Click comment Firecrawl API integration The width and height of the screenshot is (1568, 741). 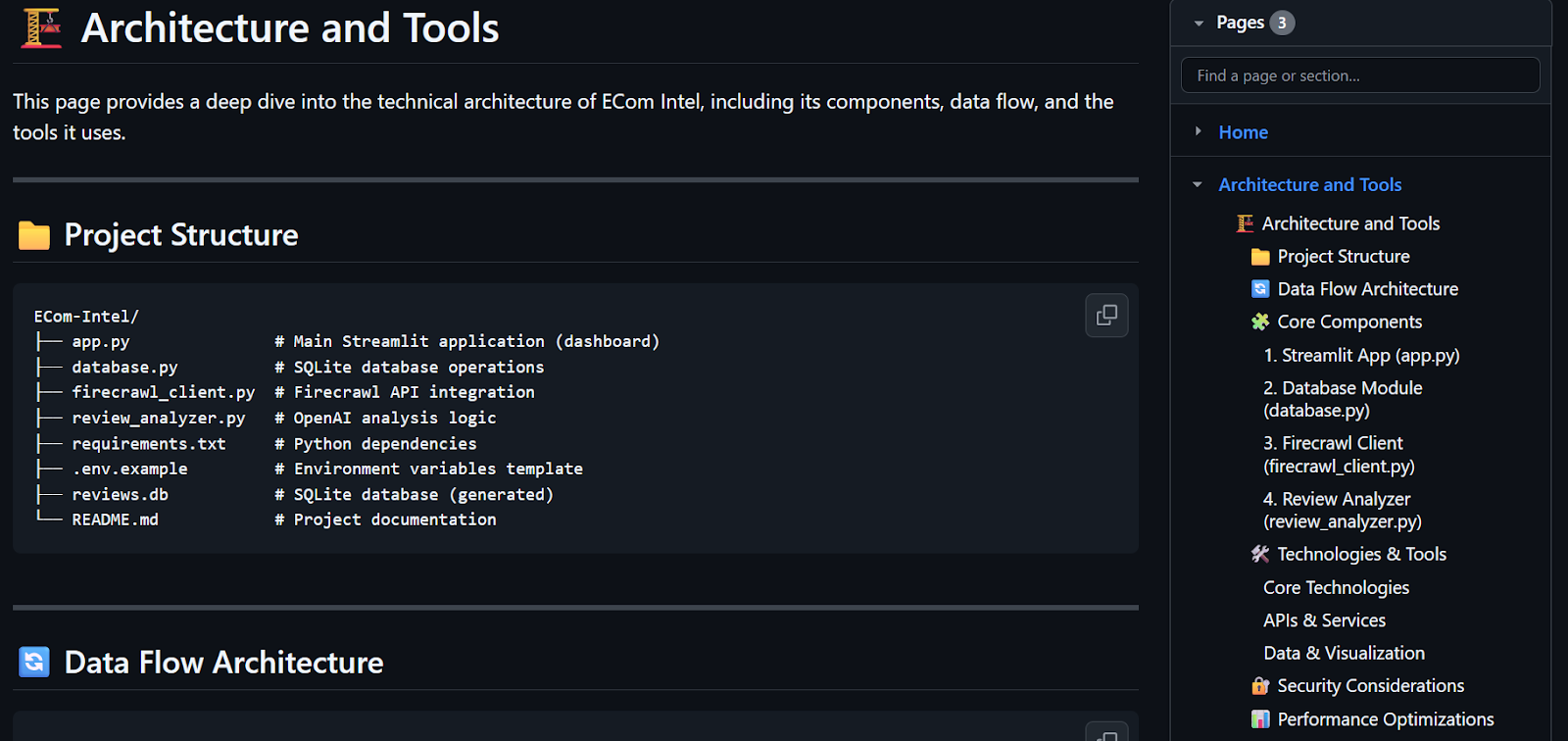pyautogui.click(x=405, y=392)
